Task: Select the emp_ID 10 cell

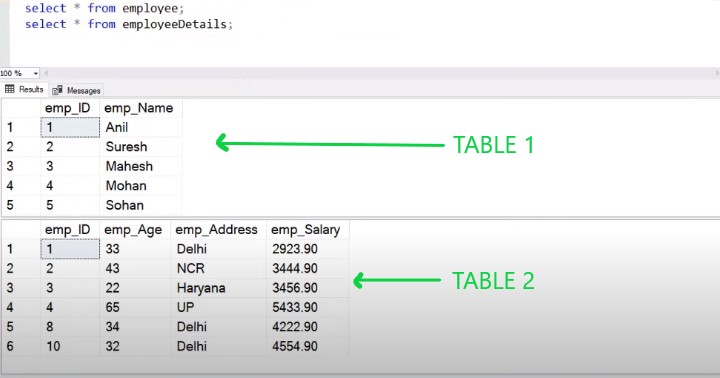Action: 70,346
